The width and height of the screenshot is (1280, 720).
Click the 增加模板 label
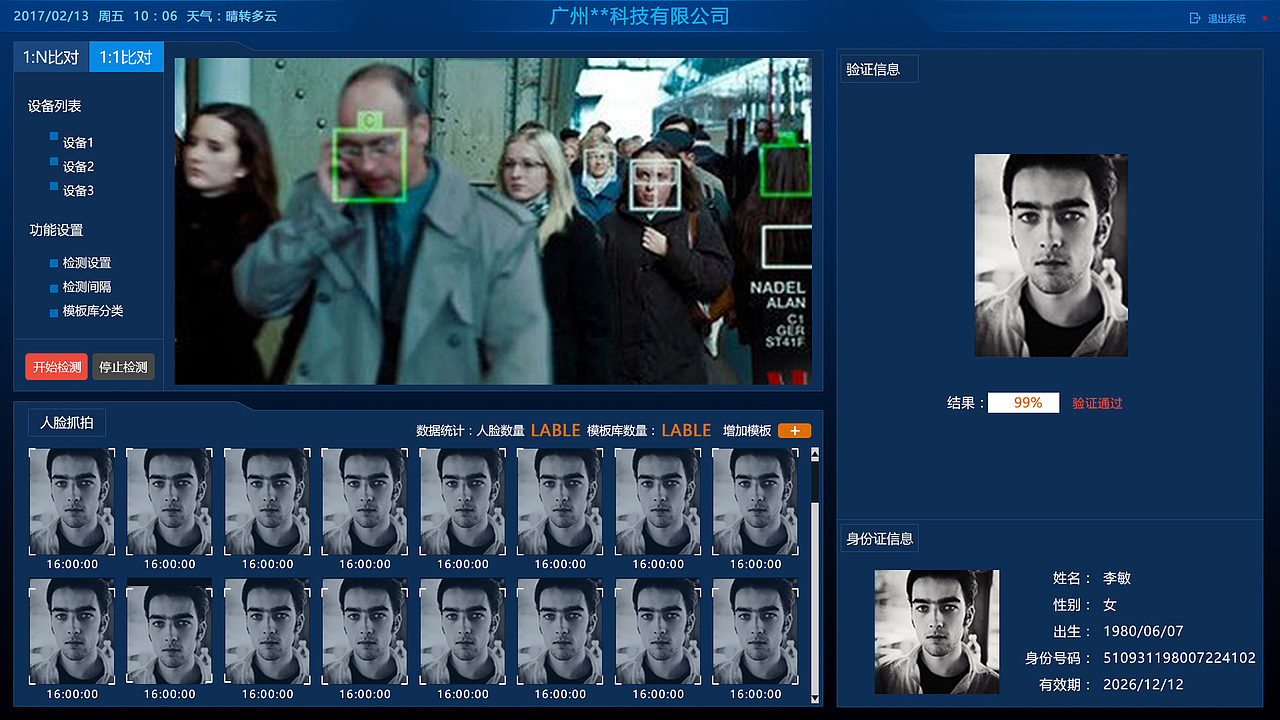point(747,431)
